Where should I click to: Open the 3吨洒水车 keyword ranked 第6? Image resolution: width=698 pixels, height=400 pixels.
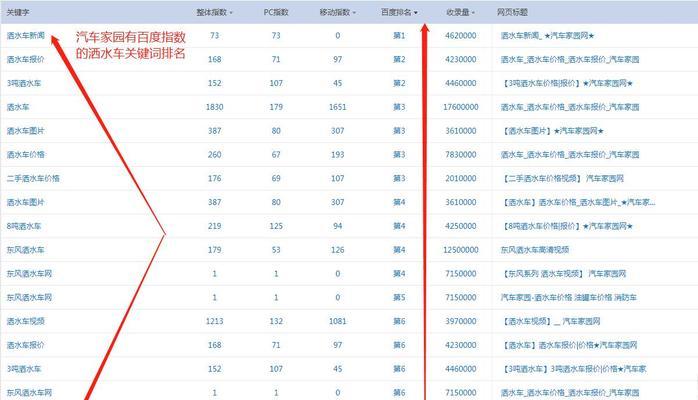tap(24, 369)
